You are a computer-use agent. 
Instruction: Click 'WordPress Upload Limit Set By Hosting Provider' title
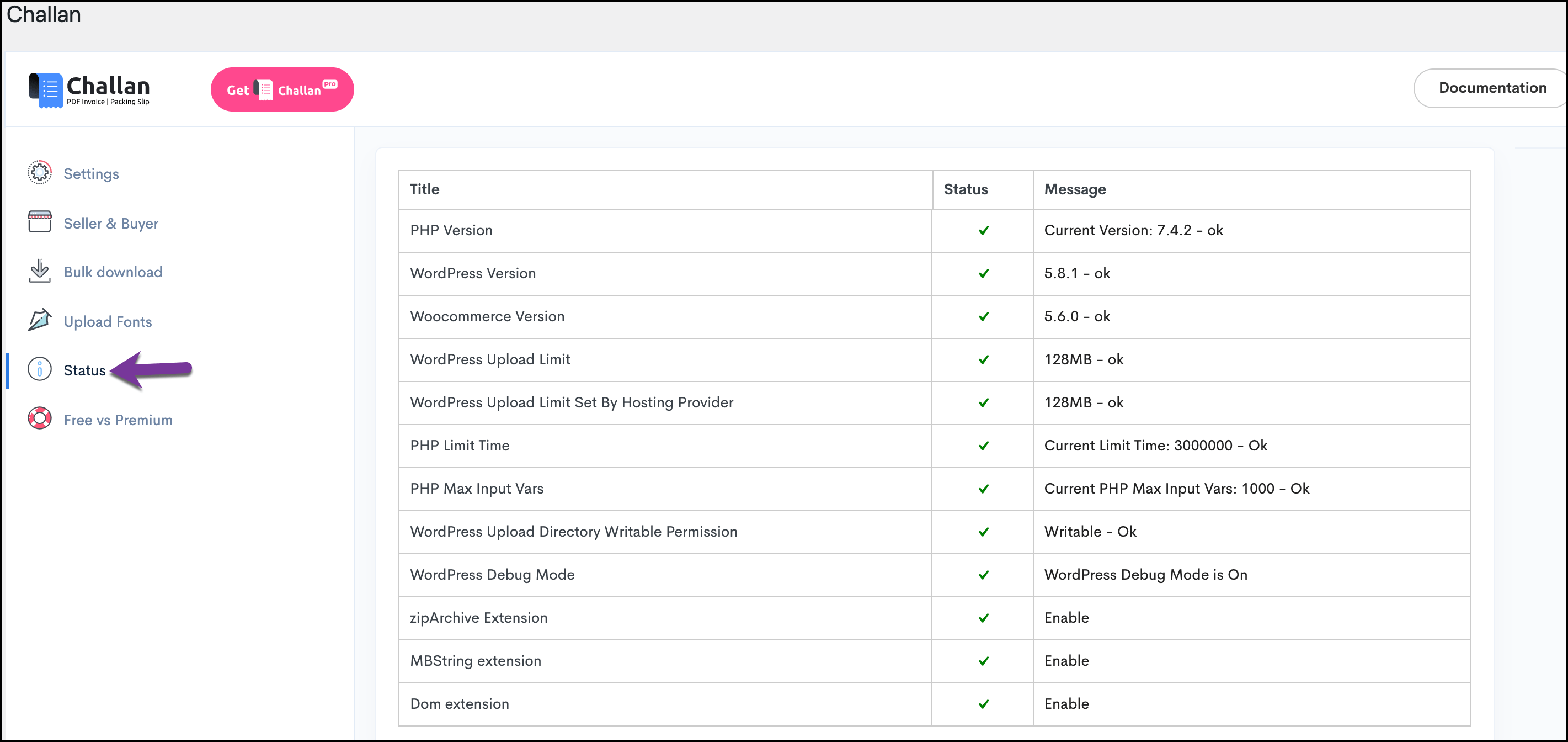pyautogui.click(x=572, y=402)
